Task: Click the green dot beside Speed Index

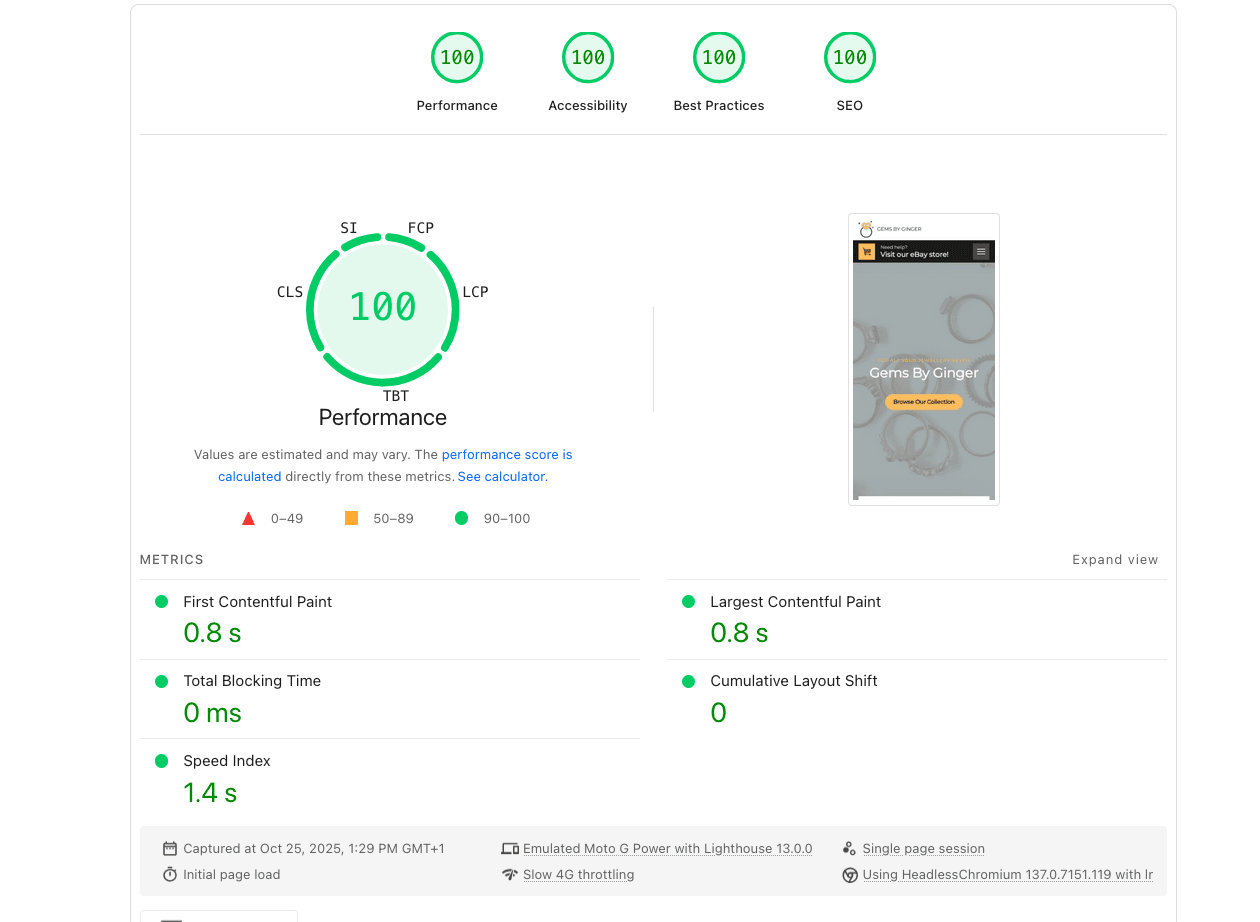Action: pyautogui.click(x=161, y=761)
